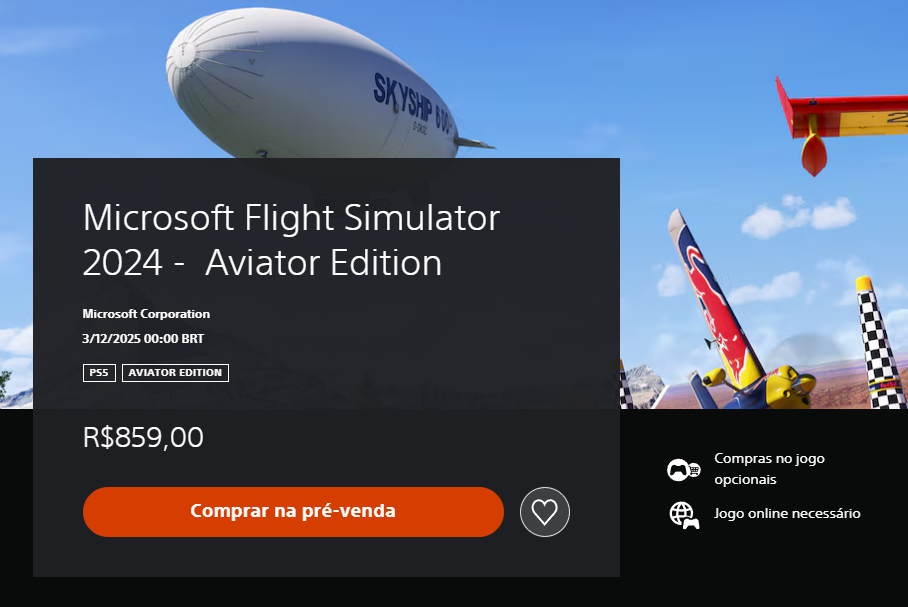Click the rocky mountain beside the info panel
908x607 pixels.
coord(644,385)
